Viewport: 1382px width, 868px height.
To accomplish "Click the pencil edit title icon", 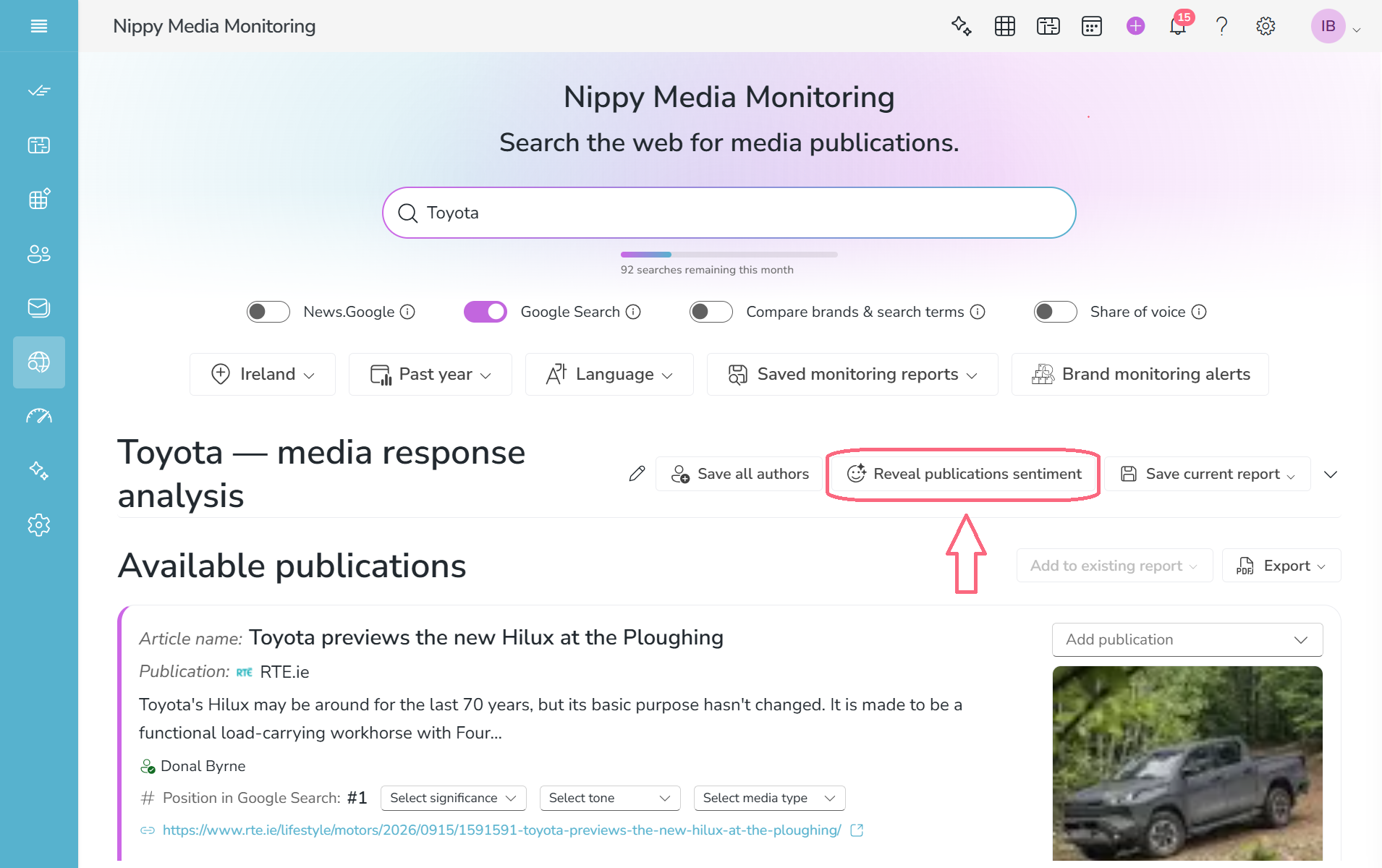I will point(637,474).
